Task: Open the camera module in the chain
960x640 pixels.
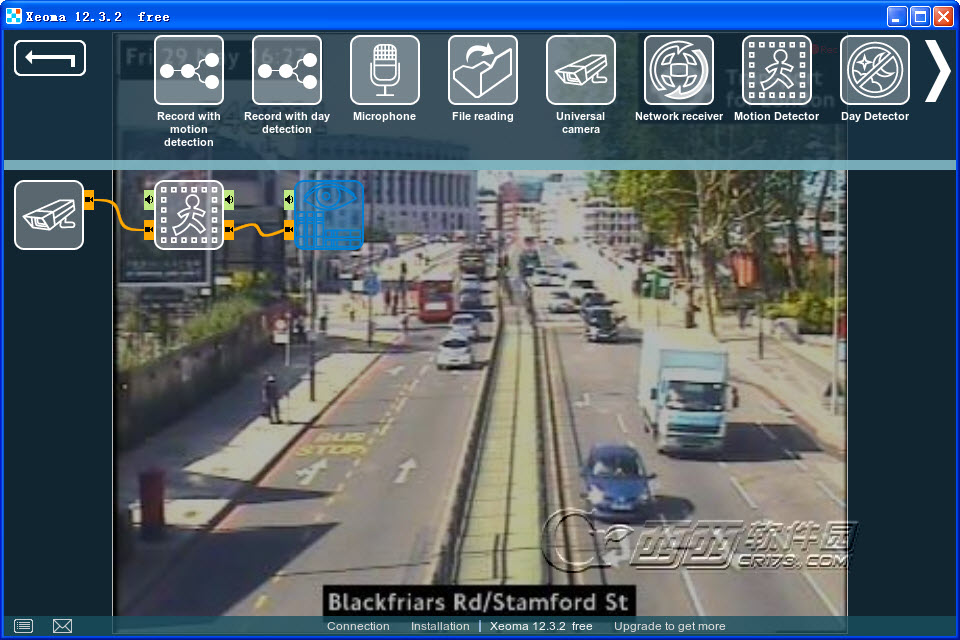Action: (x=49, y=215)
